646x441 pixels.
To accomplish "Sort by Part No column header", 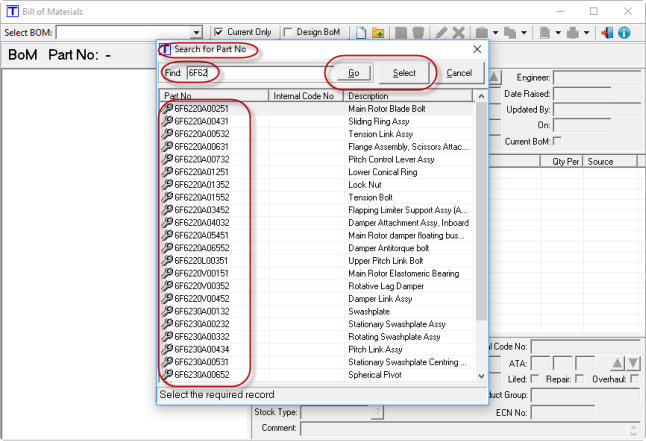I will click(214, 95).
